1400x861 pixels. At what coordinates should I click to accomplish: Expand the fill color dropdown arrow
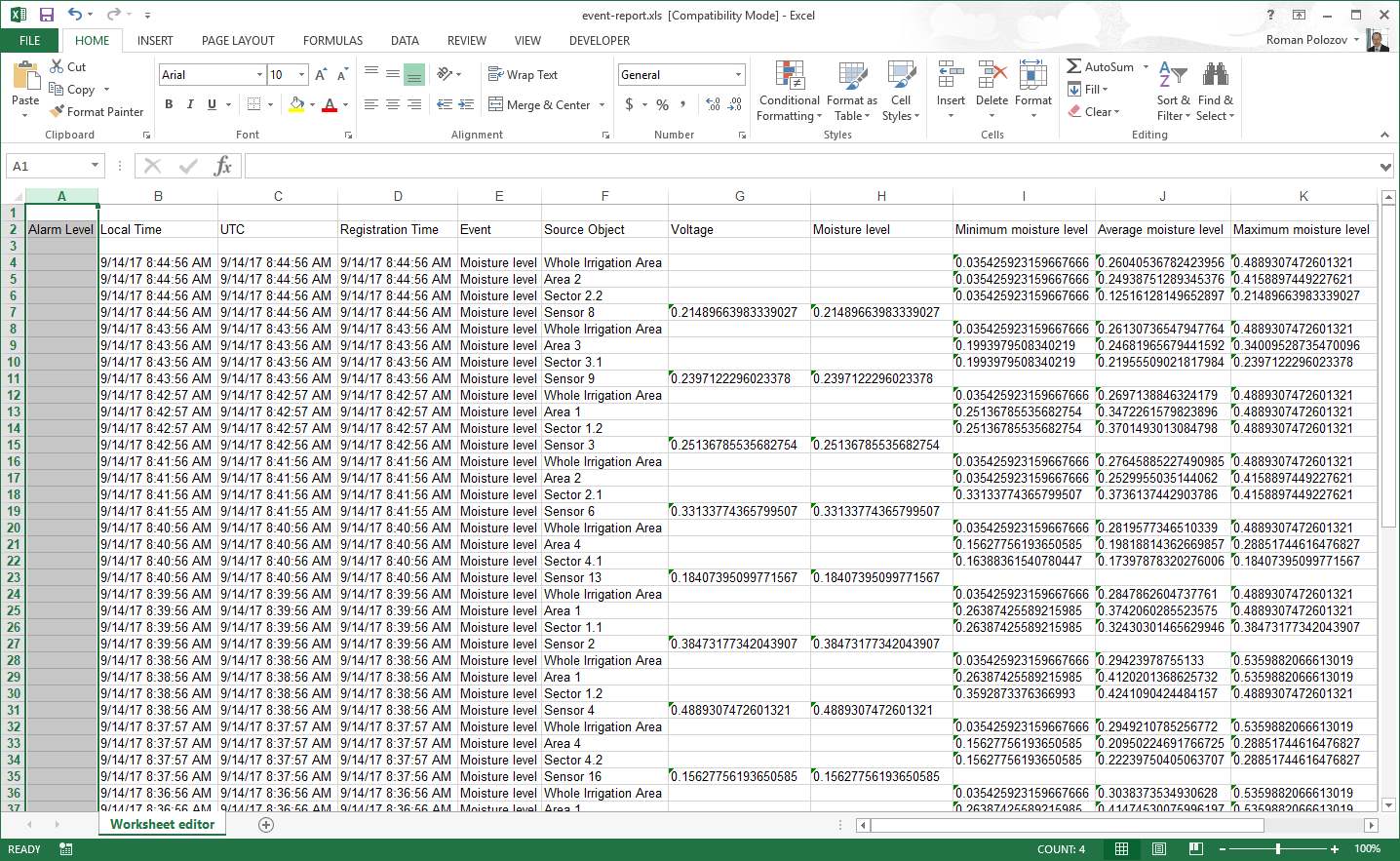coord(312,104)
